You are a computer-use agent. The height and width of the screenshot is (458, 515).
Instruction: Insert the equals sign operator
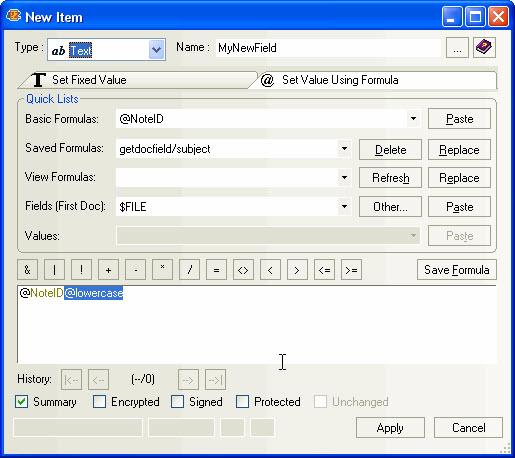(x=216, y=270)
